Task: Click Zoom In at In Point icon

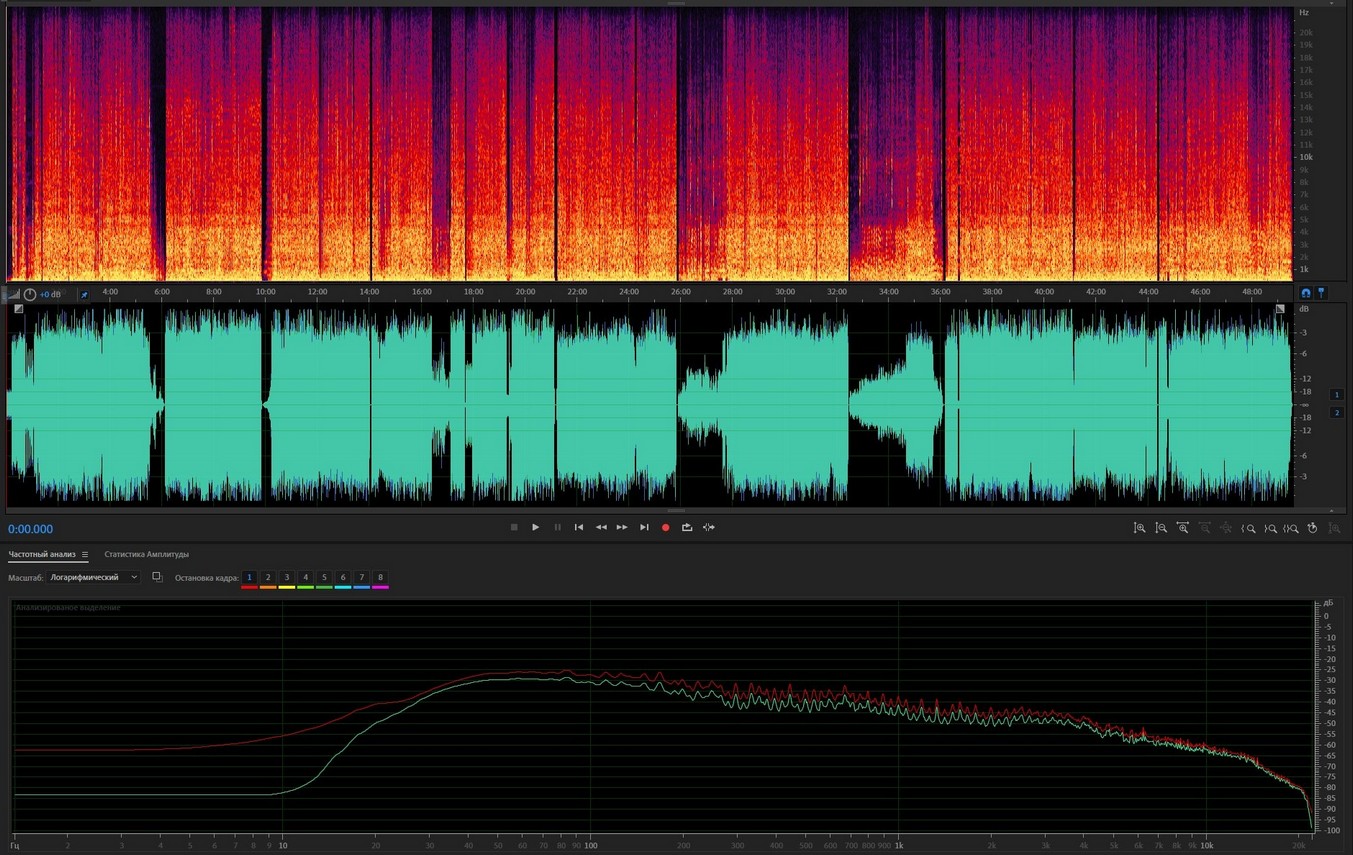Action: point(1249,528)
